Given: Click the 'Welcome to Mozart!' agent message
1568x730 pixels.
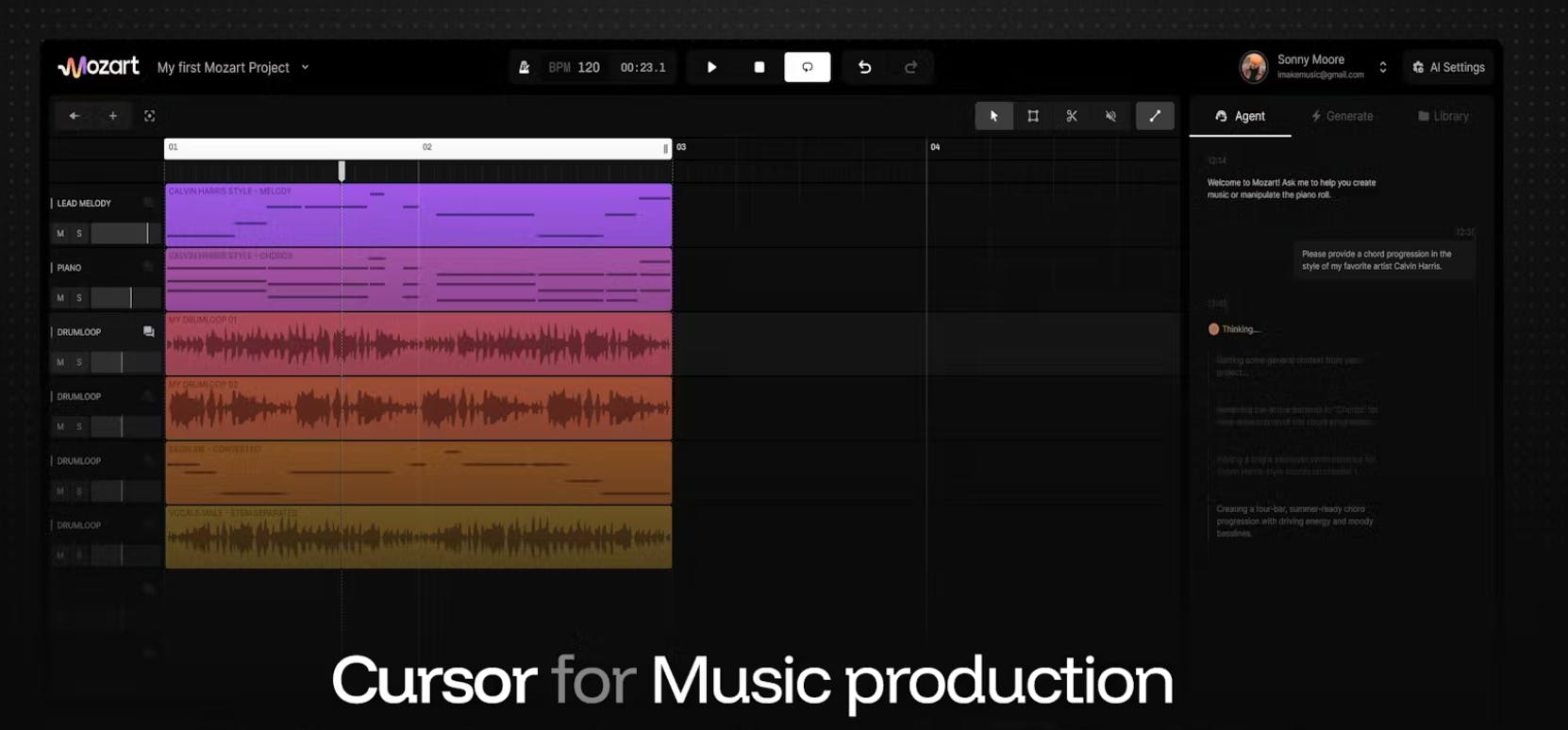Looking at the screenshot, I should [1292, 189].
